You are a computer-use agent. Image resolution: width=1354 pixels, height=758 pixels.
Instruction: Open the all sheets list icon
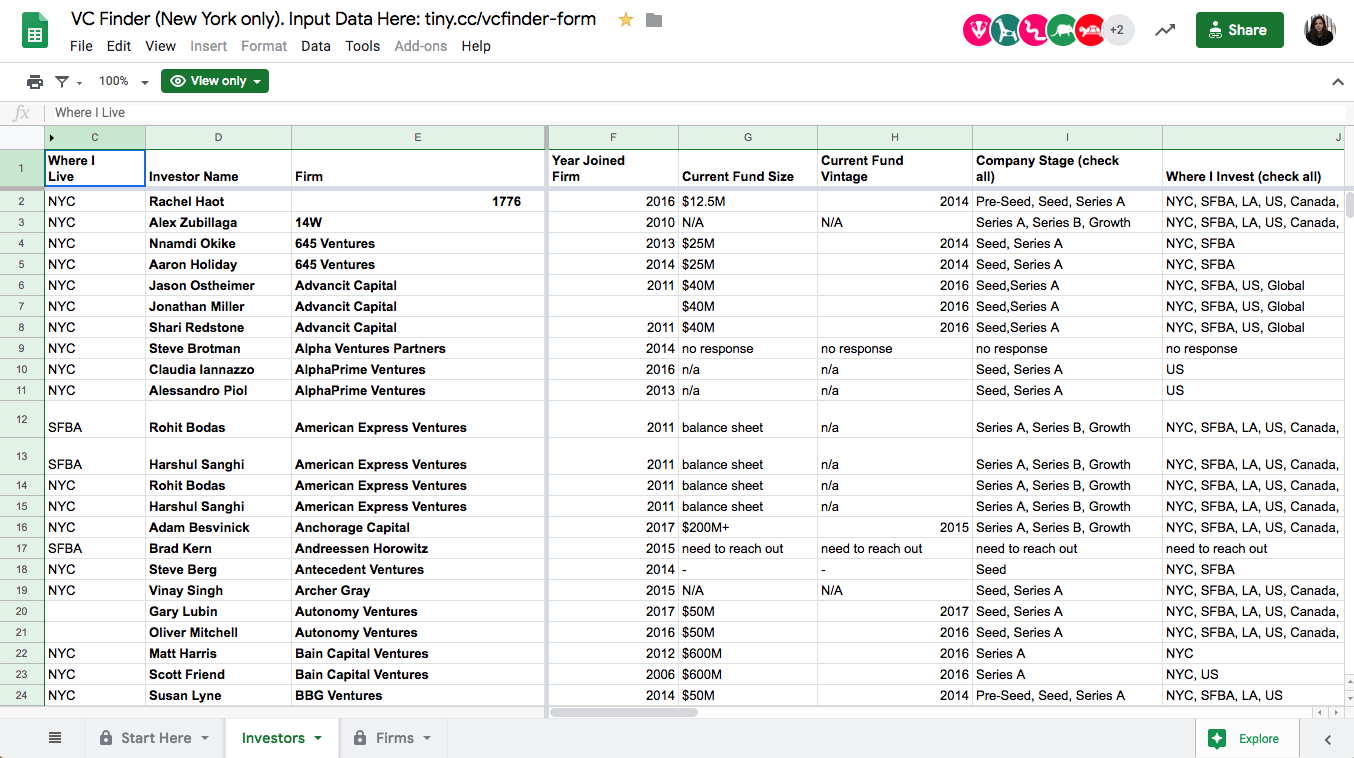(55, 738)
